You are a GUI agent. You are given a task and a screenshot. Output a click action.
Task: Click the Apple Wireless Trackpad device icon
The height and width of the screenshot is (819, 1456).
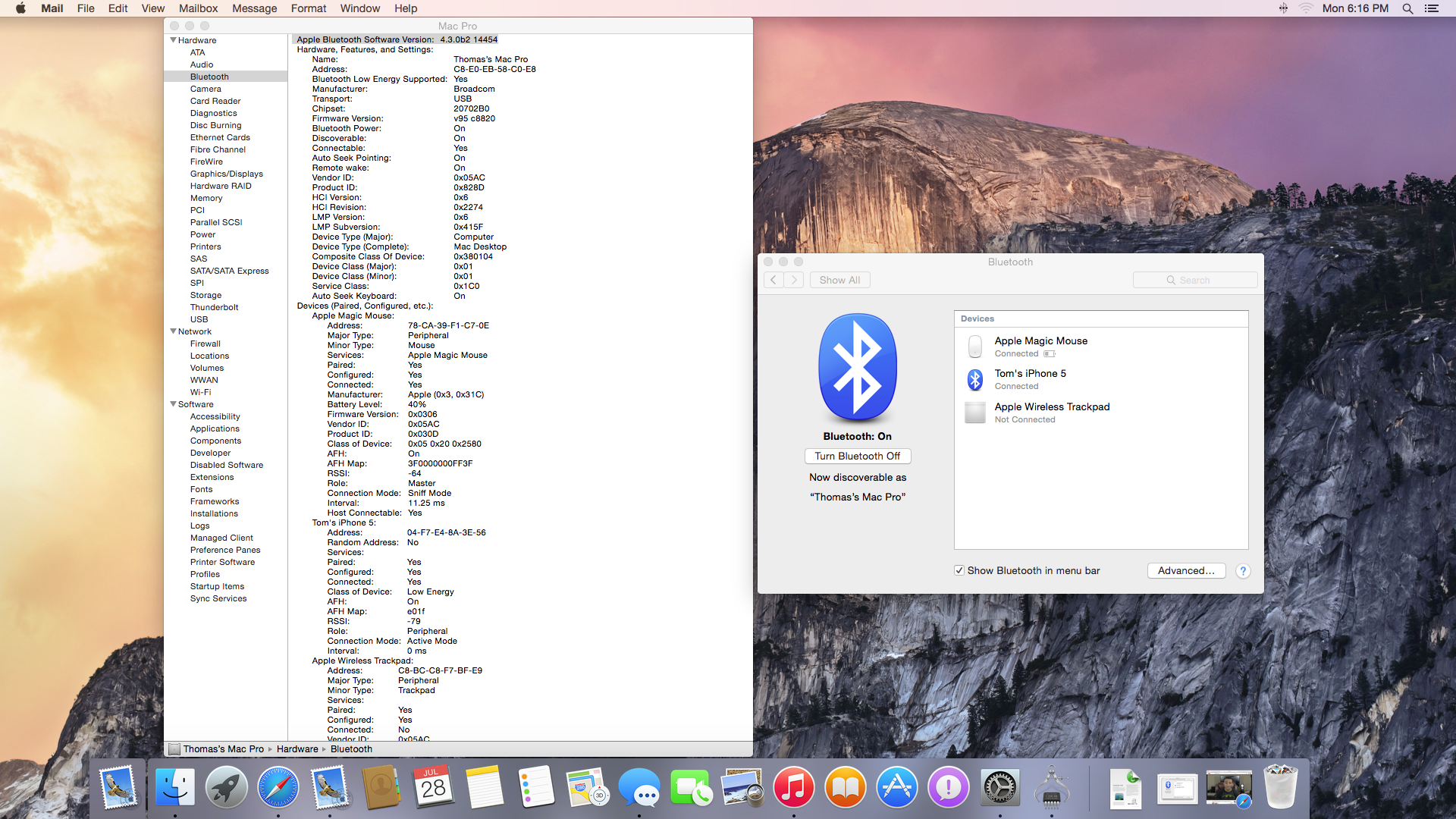[975, 413]
